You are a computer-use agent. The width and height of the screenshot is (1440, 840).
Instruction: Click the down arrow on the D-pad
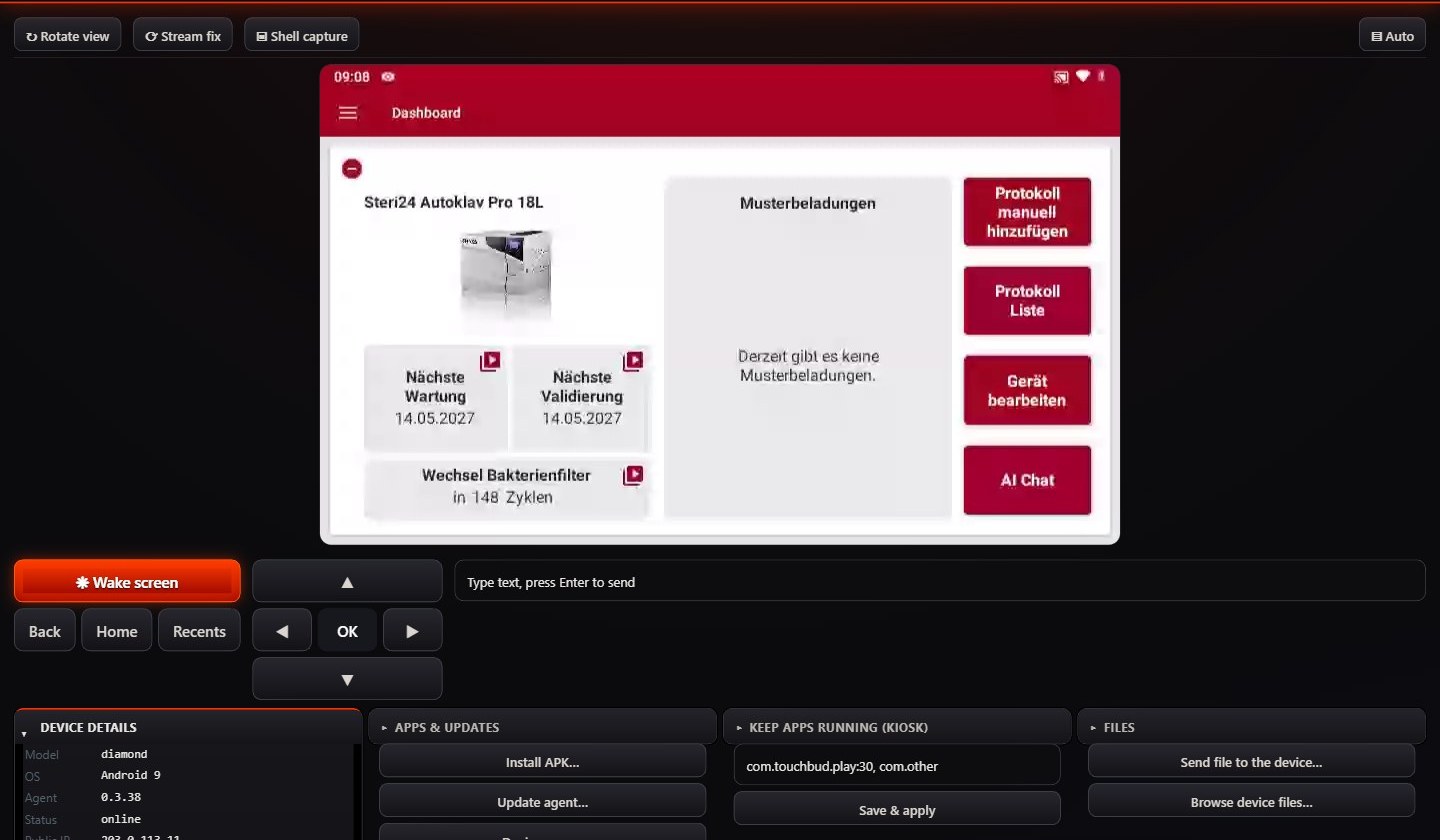point(347,679)
